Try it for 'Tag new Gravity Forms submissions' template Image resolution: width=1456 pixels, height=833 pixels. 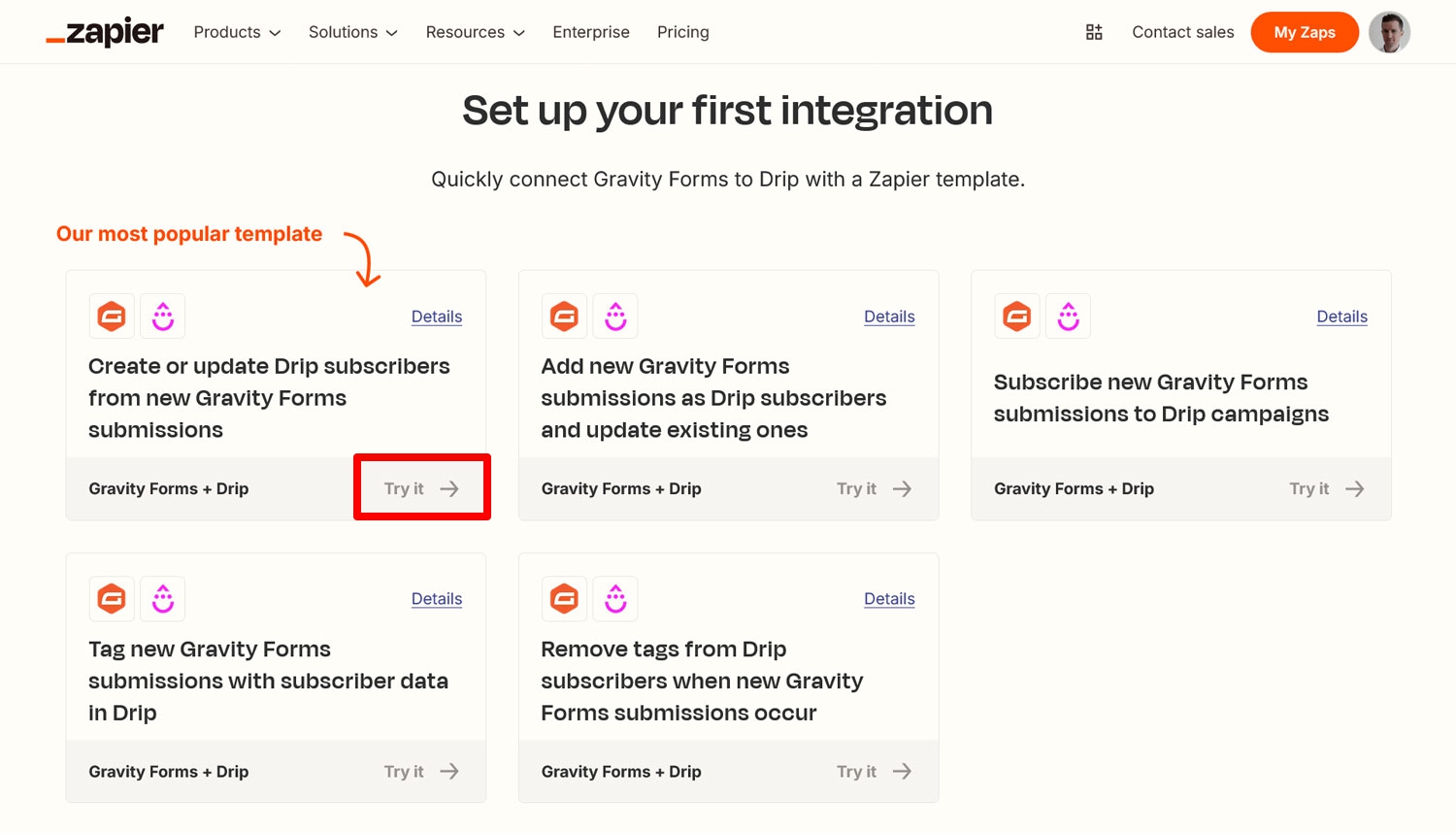pyautogui.click(x=421, y=771)
